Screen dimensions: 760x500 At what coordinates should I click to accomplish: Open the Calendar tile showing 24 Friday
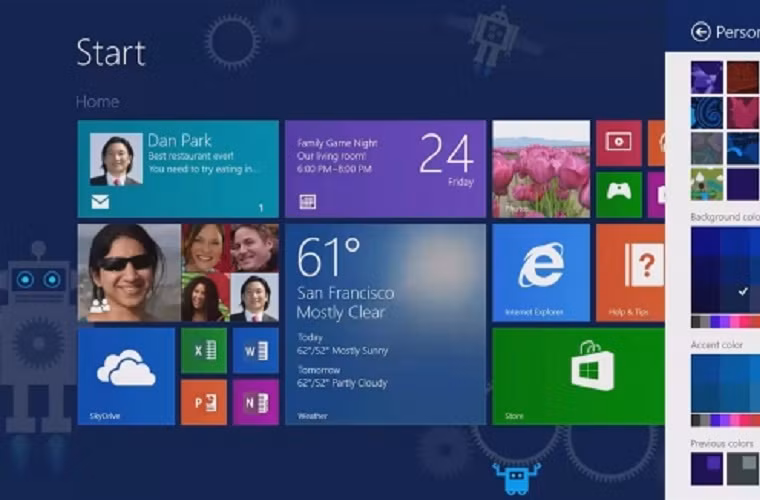coord(385,169)
